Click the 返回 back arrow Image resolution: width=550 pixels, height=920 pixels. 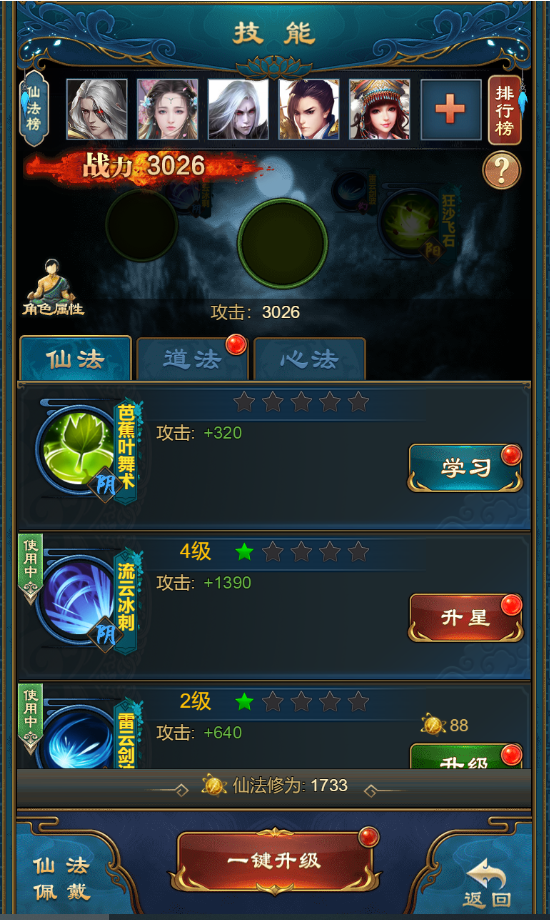487,883
